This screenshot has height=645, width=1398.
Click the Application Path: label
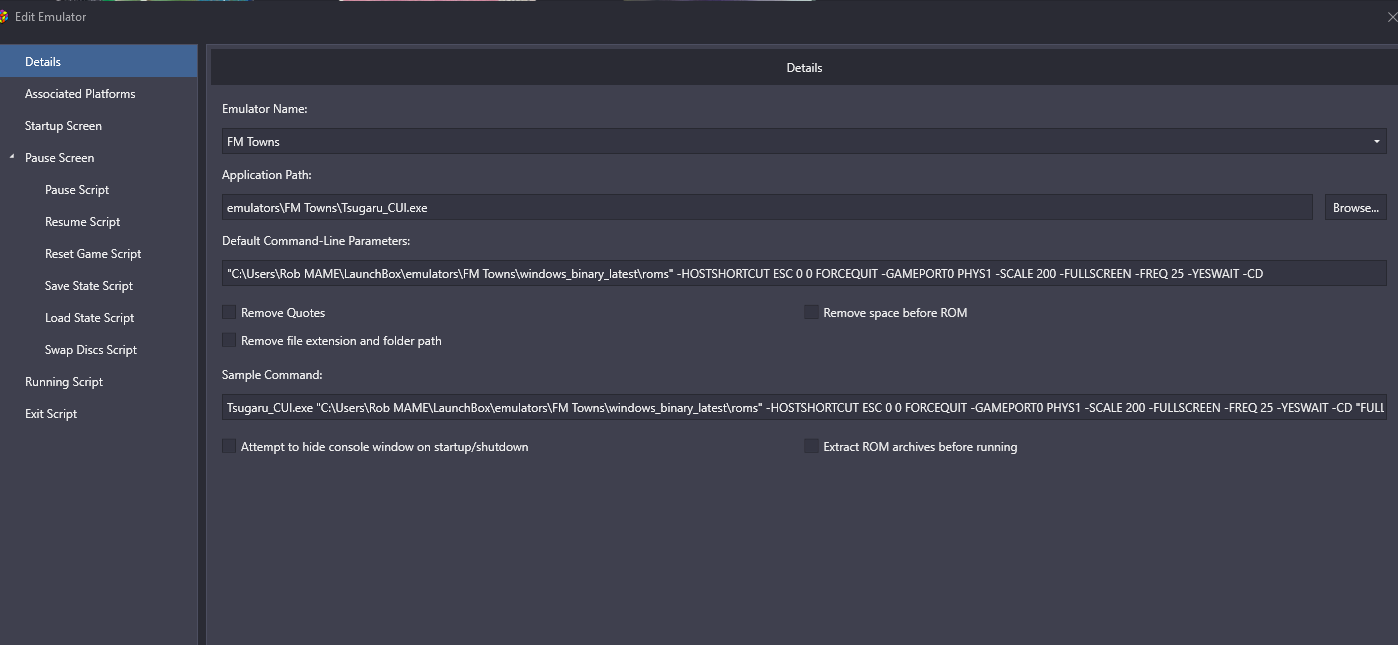pos(267,174)
